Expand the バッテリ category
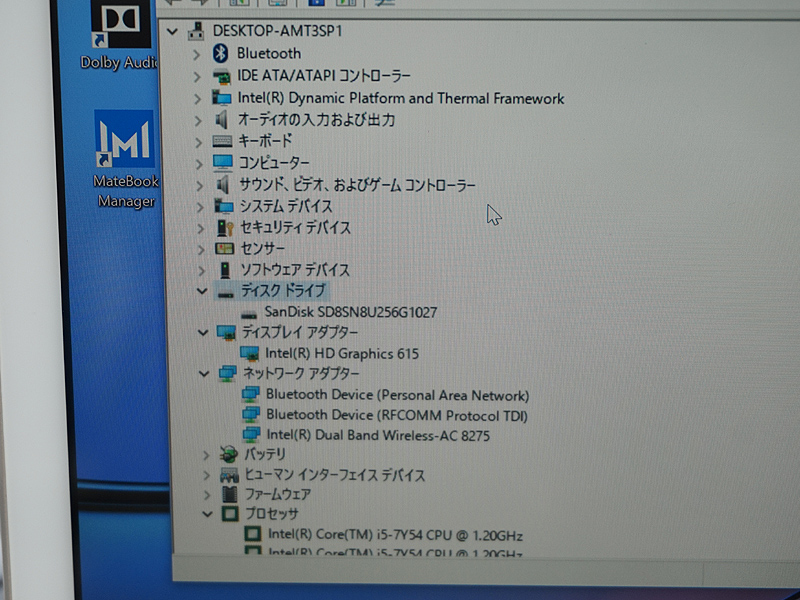Viewport: 800px width, 600px height. [x=206, y=455]
